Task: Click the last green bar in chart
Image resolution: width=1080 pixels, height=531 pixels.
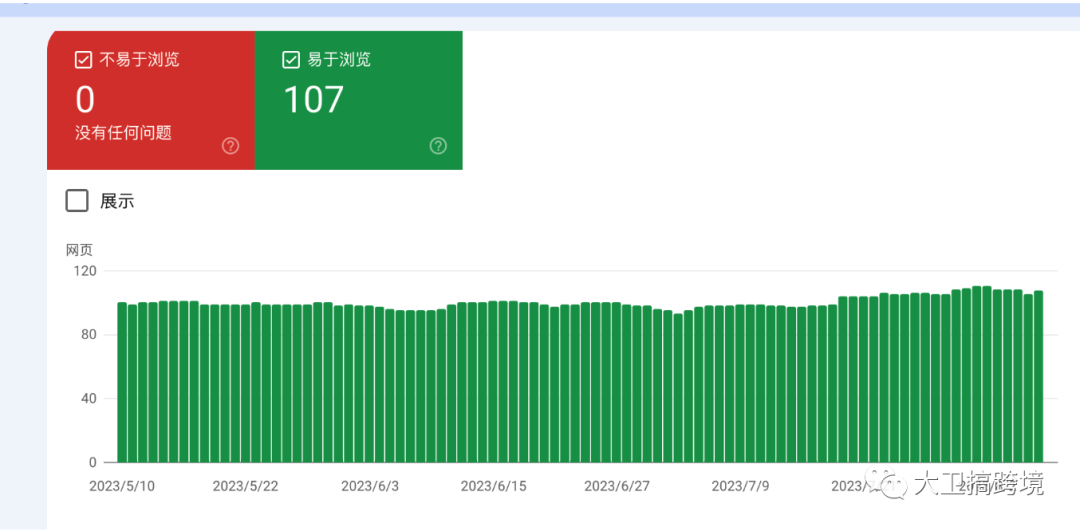Action: [1039, 377]
